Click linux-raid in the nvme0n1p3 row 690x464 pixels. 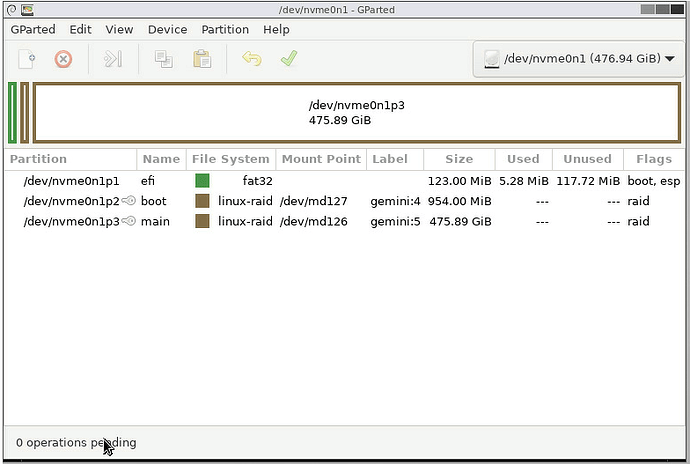(x=245, y=221)
